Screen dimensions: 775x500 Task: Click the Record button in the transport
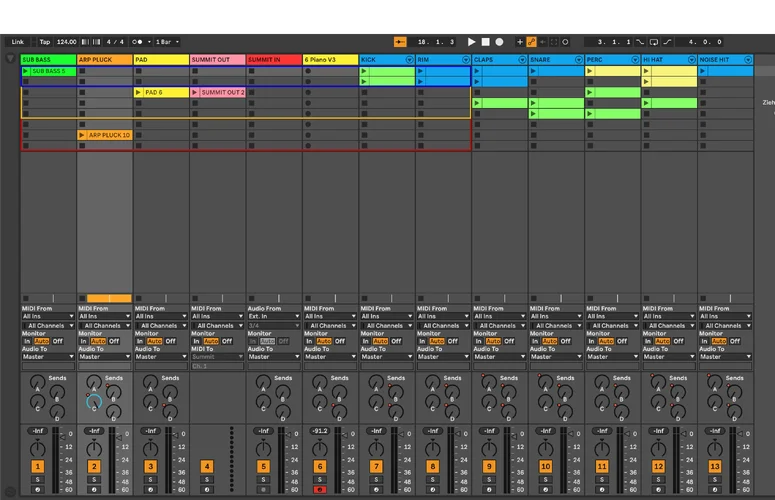pyautogui.click(x=499, y=42)
